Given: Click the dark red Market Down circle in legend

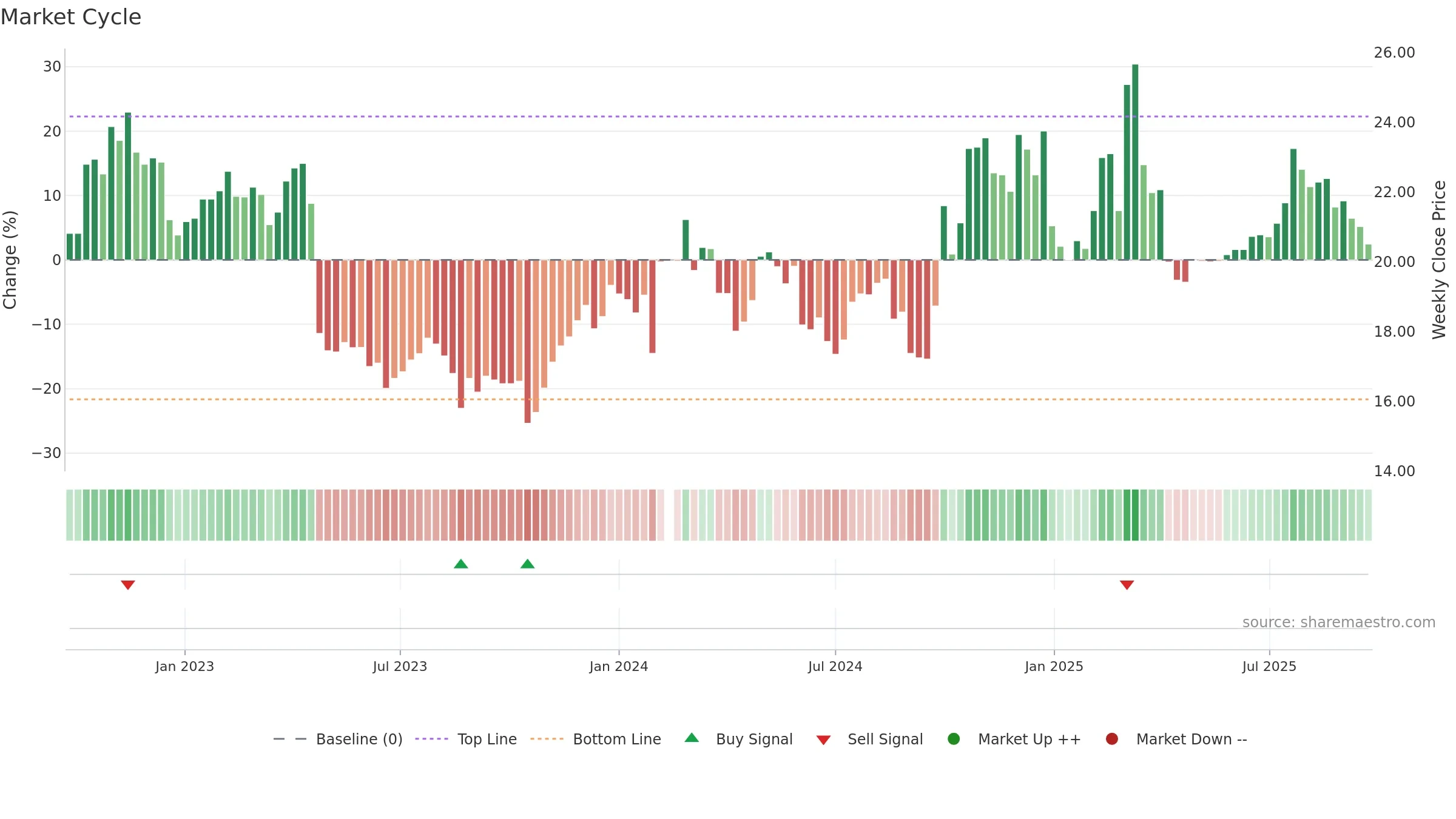Looking at the screenshot, I should pos(1112,739).
